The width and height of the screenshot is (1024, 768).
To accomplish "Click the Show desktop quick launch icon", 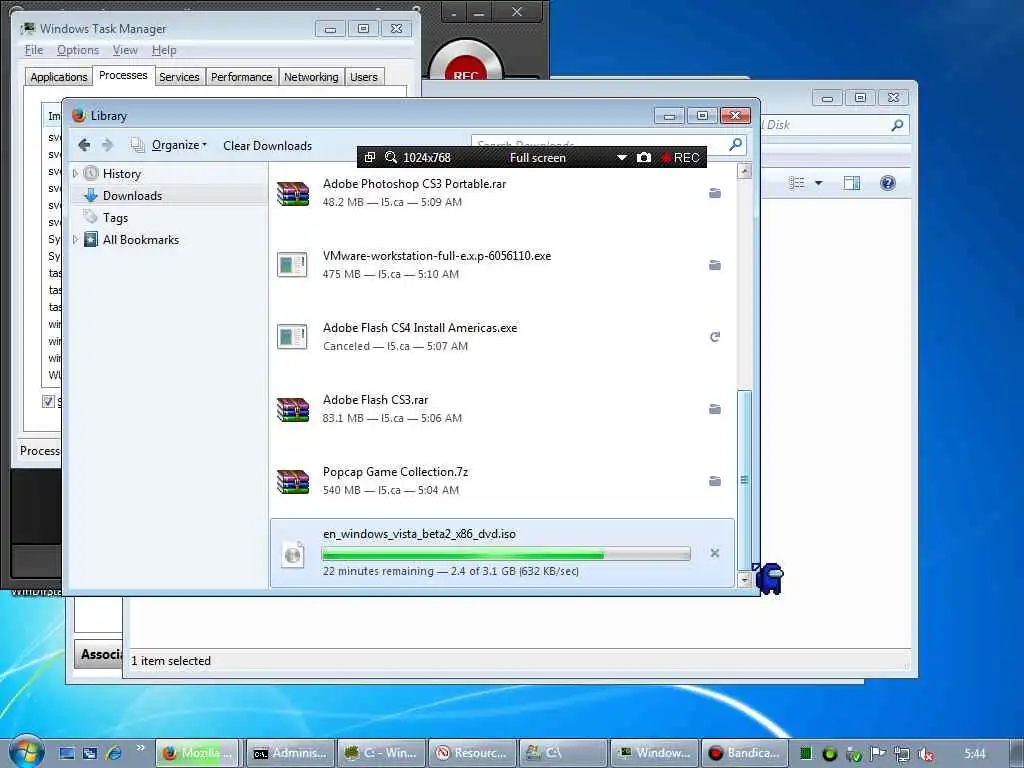I will pos(66,753).
